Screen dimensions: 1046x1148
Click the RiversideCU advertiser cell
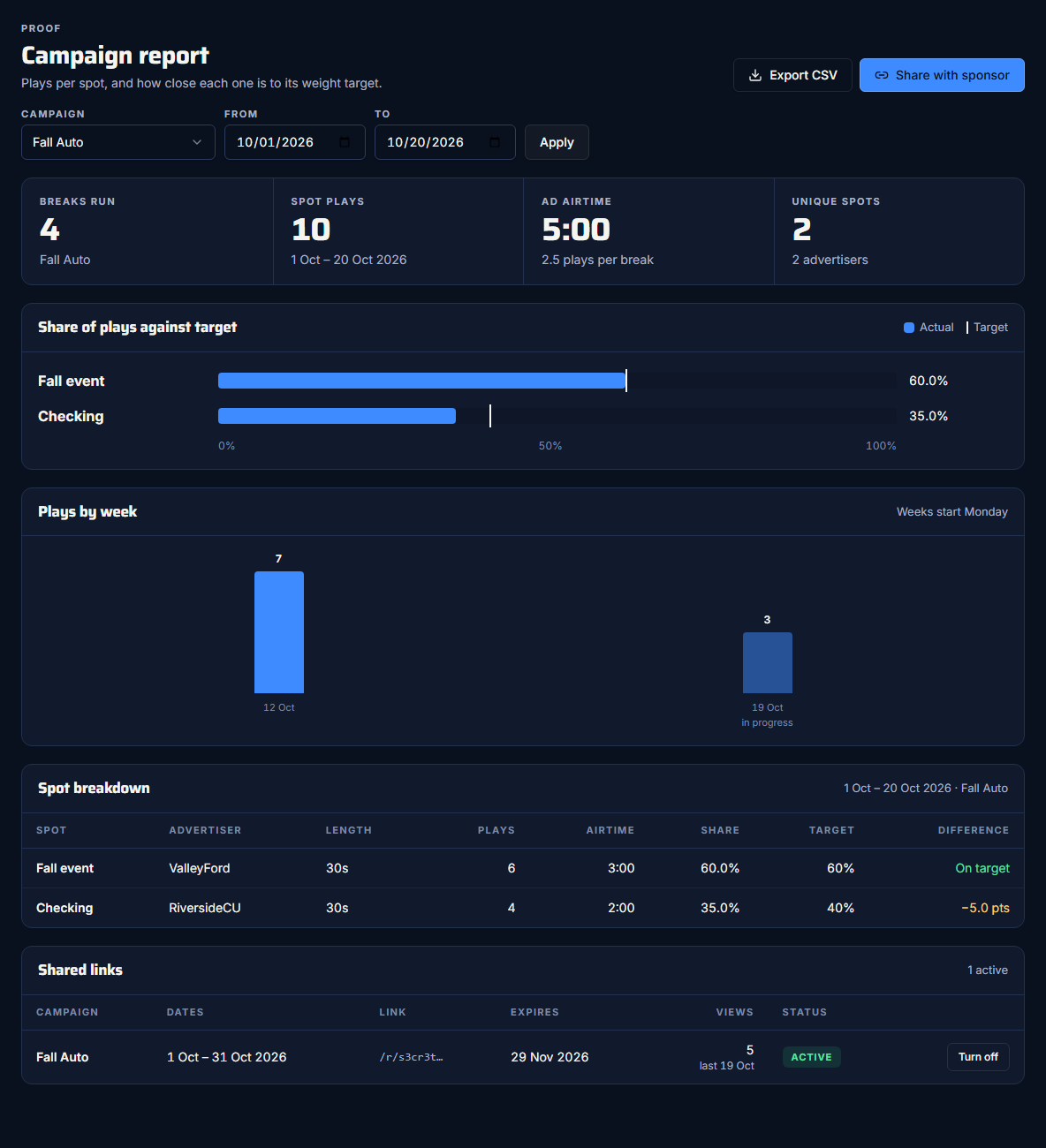[205, 908]
